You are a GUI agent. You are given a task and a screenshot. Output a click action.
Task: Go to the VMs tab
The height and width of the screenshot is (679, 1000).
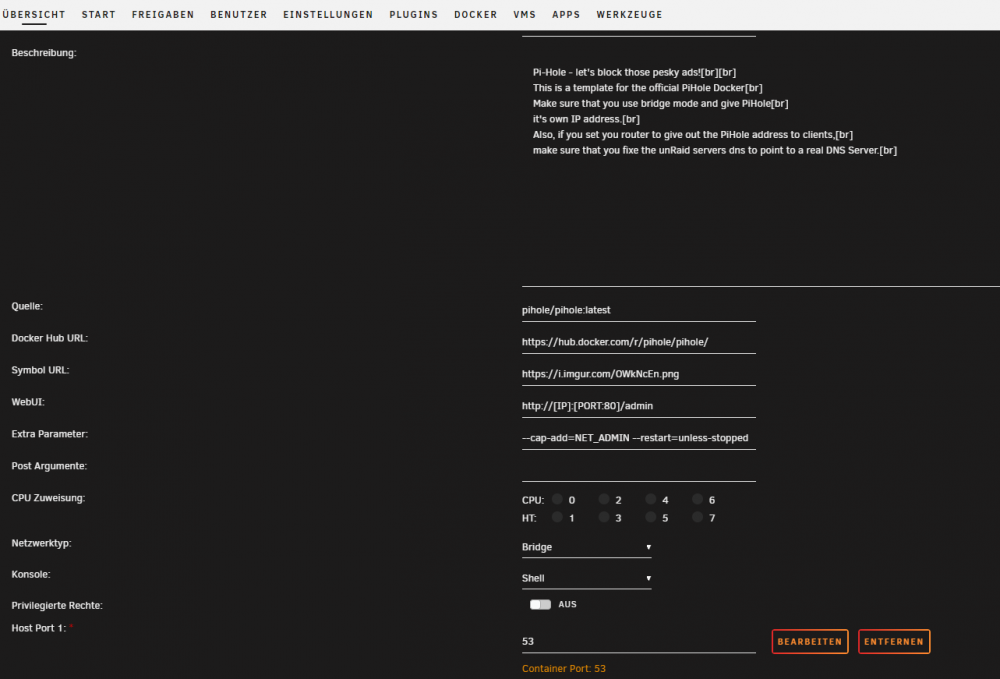point(525,14)
